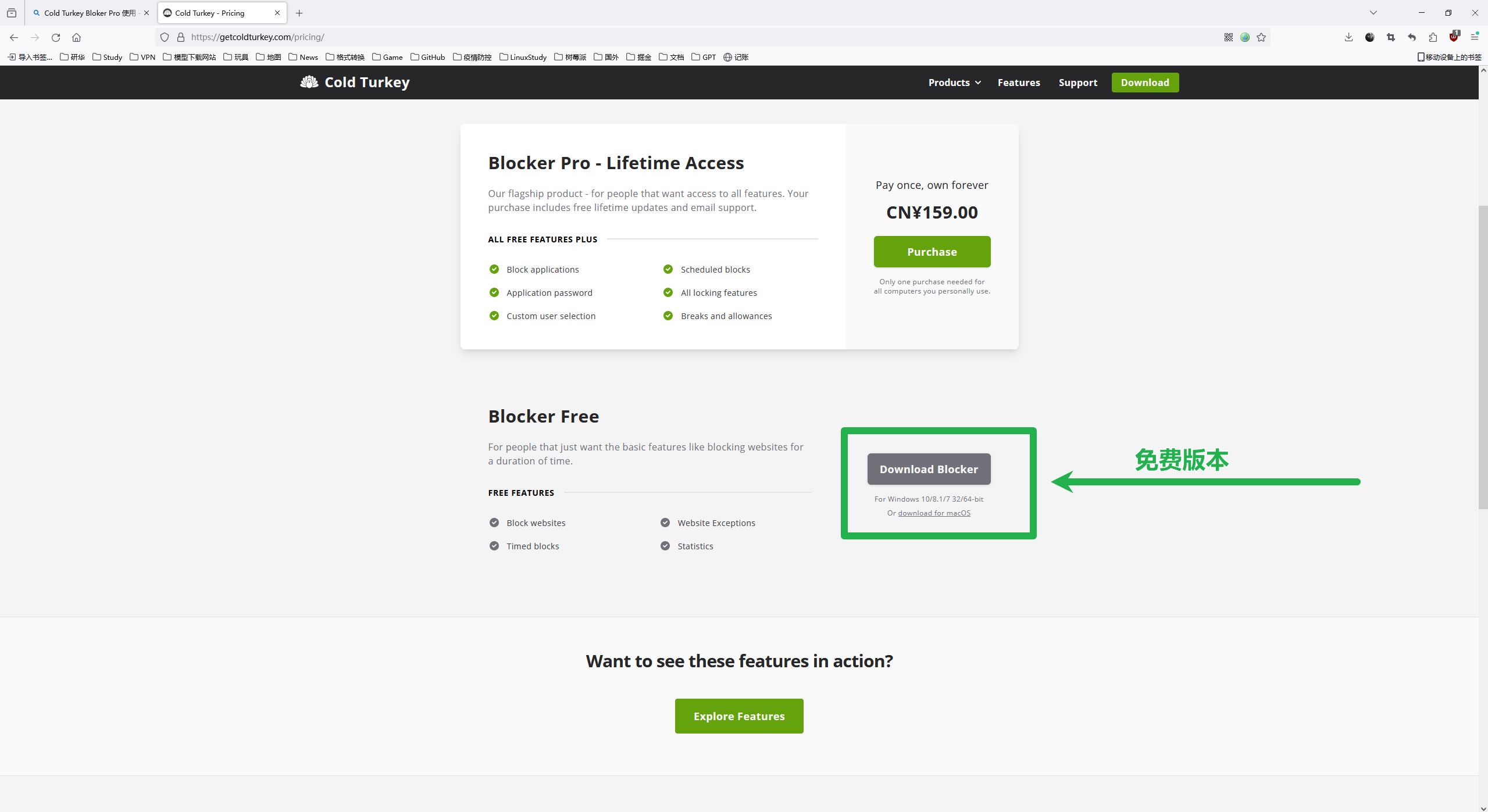Screen dimensions: 1488x812
Task: Open Firefox View tab list icon
Action: pyautogui.click(x=12, y=13)
